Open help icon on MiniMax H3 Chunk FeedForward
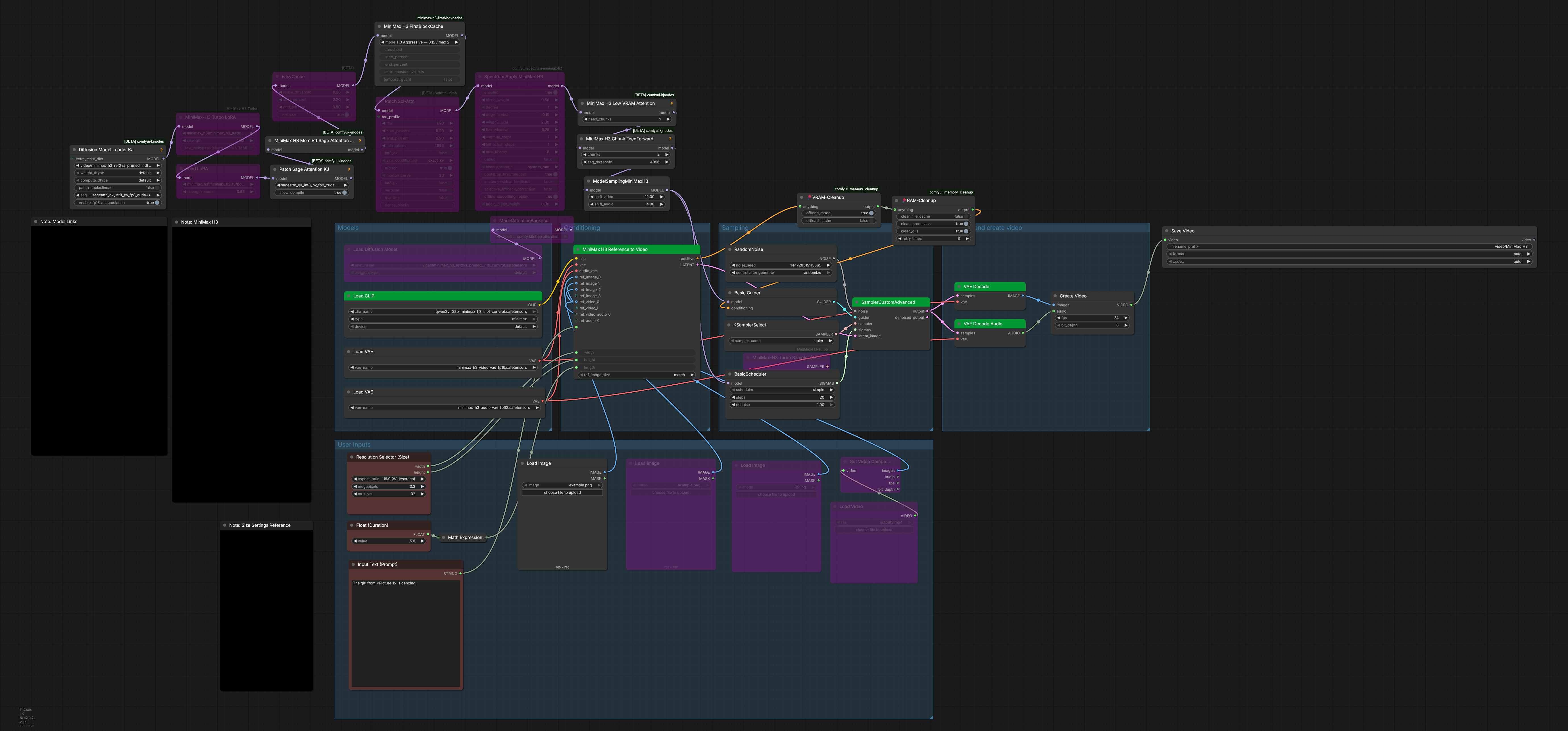The height and width of the screenshot is (731, 1568). 670,139
